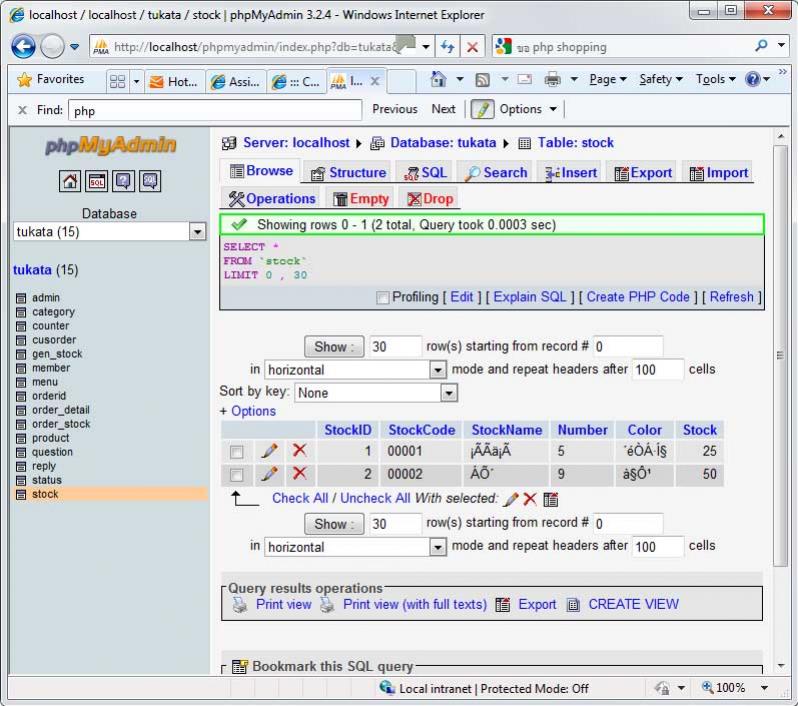Open phpMyAdmin Home icon
Image resolution: width=798 pixels, height=706 pixels.
pyautogui.click(x=70, y=181)
